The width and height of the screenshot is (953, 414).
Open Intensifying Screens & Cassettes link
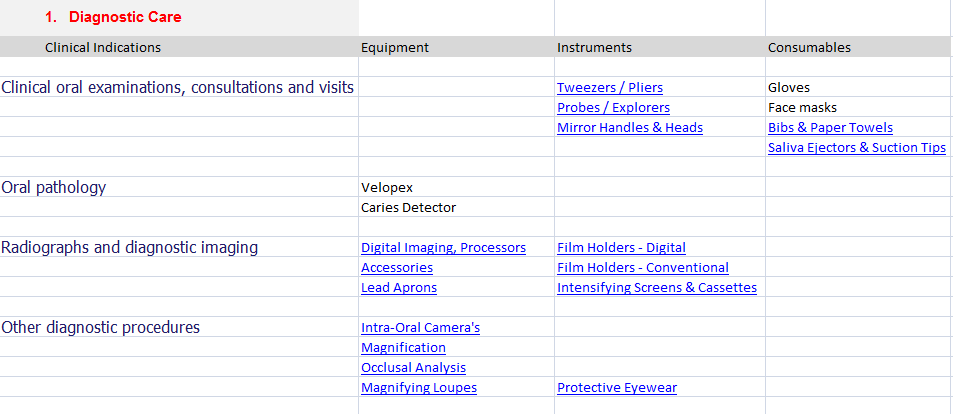656,288
